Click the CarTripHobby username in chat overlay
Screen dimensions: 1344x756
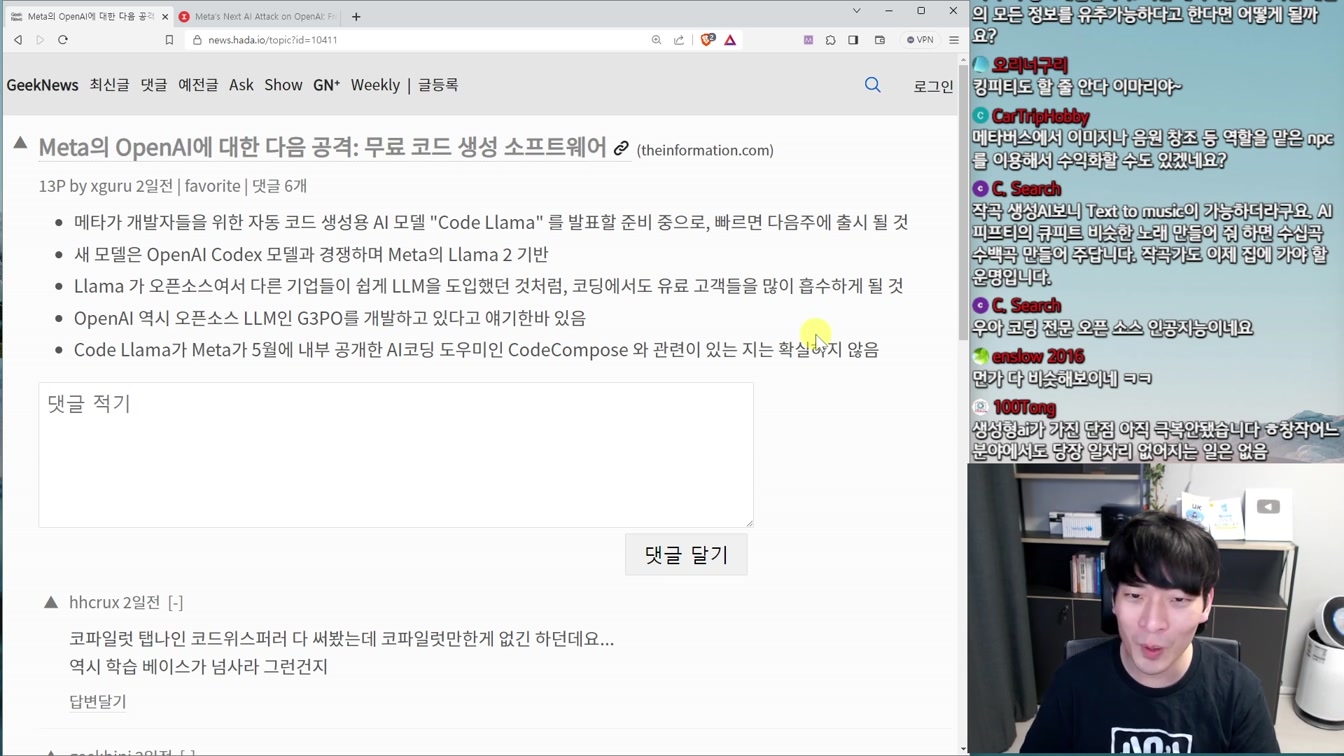pos(1041,117)
